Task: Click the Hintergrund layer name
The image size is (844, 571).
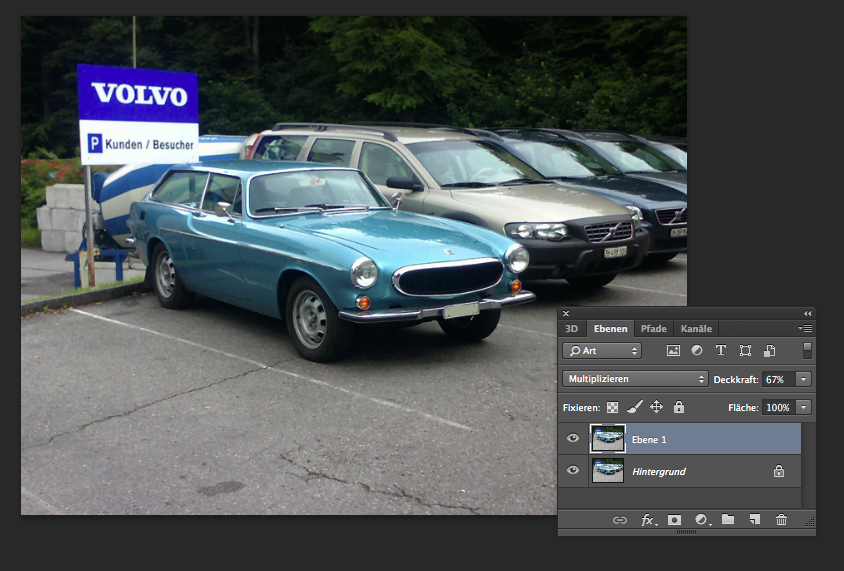Action: point(659,471)
